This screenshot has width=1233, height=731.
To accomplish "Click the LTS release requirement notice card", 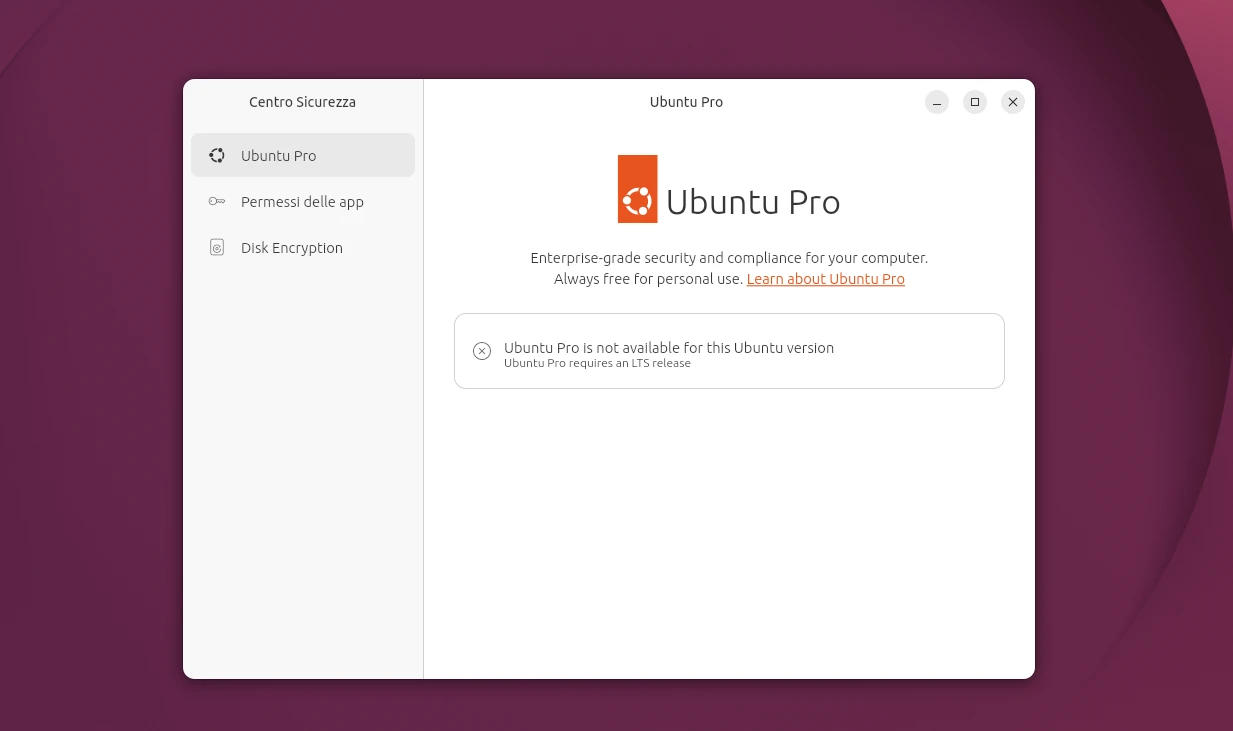I will click(729, 351).
